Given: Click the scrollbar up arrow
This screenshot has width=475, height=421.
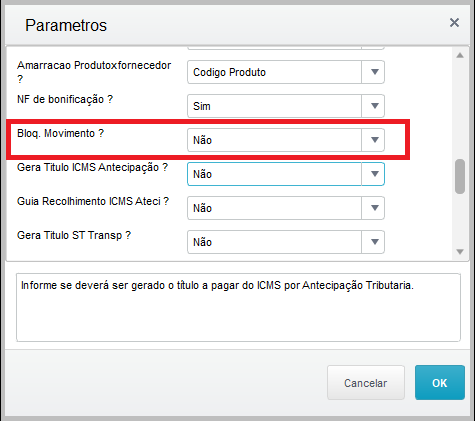Looking at the screenshot, I should pos(460,55).
